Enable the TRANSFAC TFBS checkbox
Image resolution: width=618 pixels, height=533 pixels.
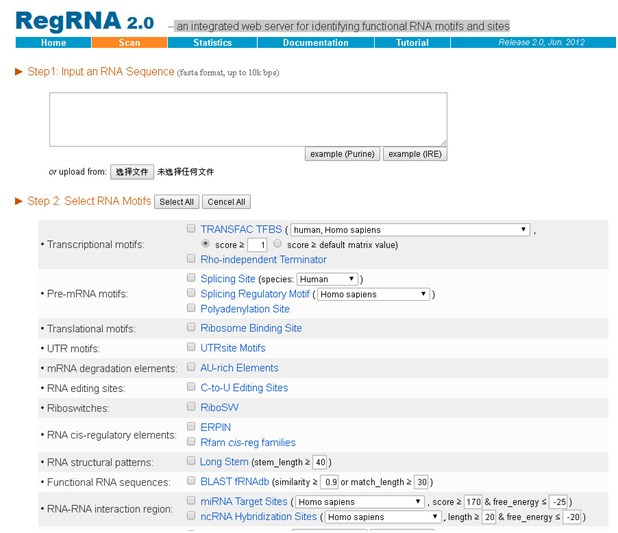pos(191,229)
